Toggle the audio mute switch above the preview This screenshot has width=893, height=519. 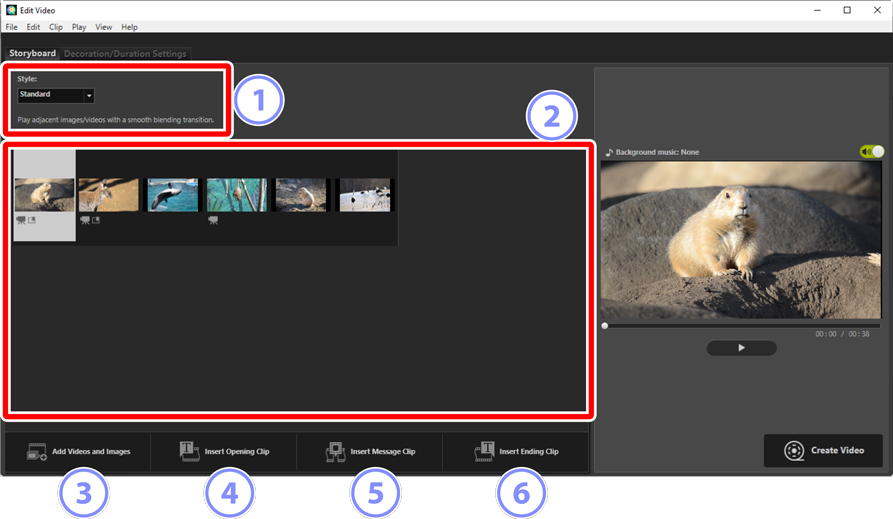tap(872, 152)
